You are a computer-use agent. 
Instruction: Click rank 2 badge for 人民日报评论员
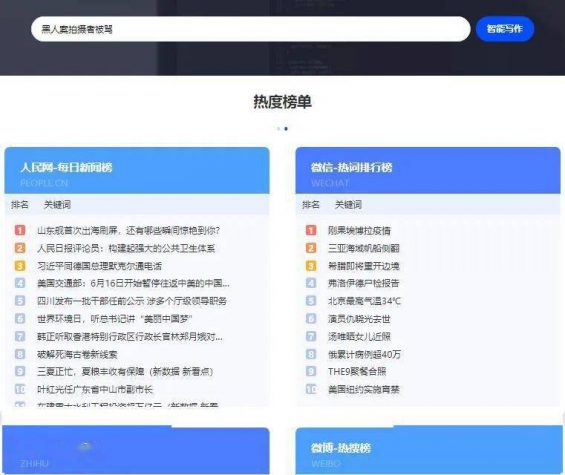(20, 248)
